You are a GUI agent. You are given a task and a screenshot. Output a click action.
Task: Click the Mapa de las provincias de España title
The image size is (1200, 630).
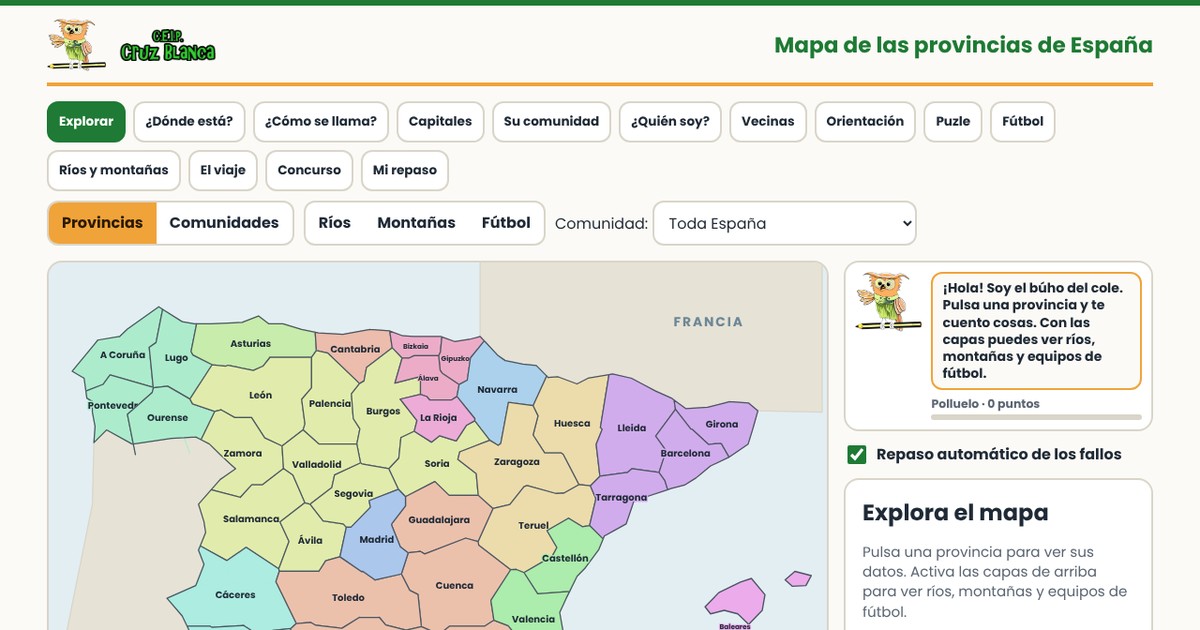point(963,45)
